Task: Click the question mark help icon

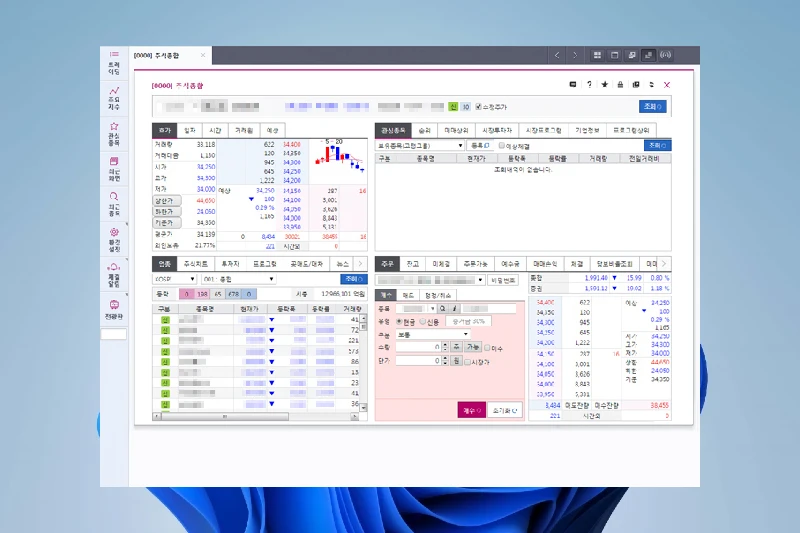Action: [590, 85]
